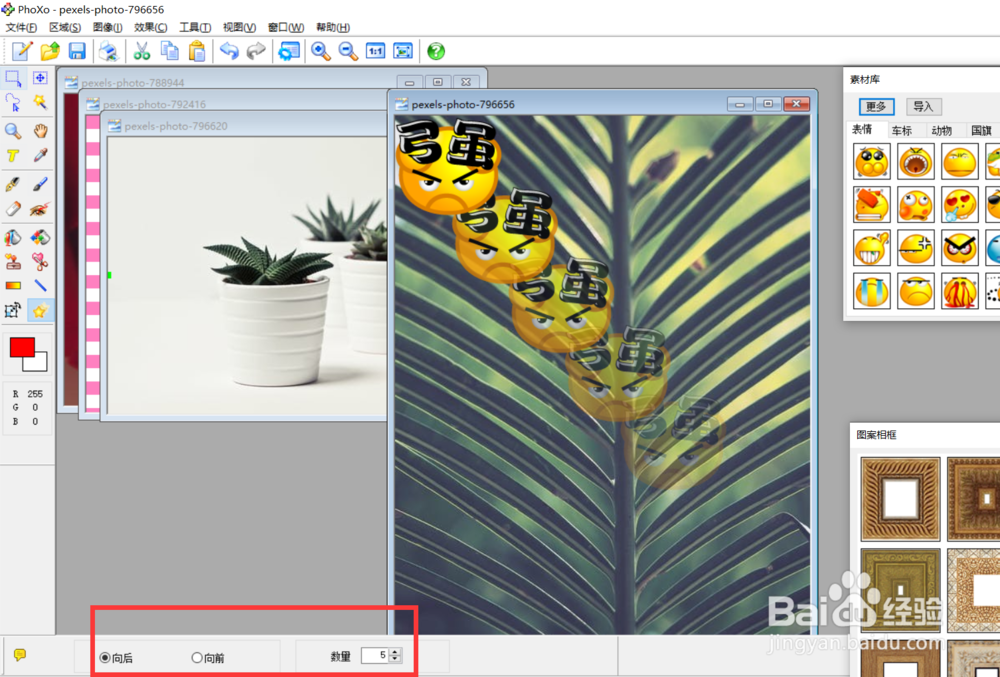Click the gray Redo arrow icon
The width and height of the screenshot is (1000, 677).
point(256,51)
